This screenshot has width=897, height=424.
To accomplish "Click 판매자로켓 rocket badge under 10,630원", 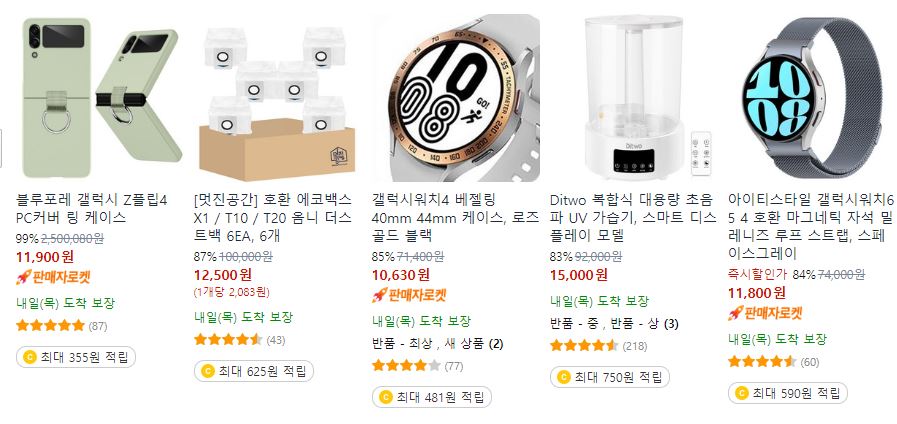I will click(409, 295).
